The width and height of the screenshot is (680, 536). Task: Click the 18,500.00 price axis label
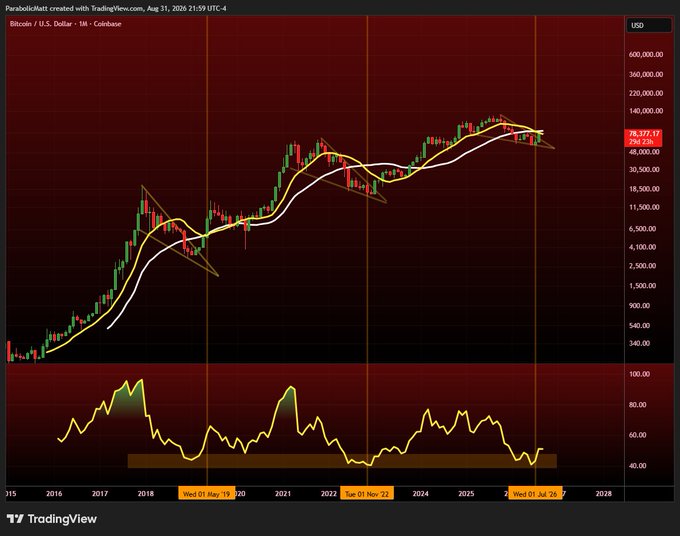click(x=644, y=189)
